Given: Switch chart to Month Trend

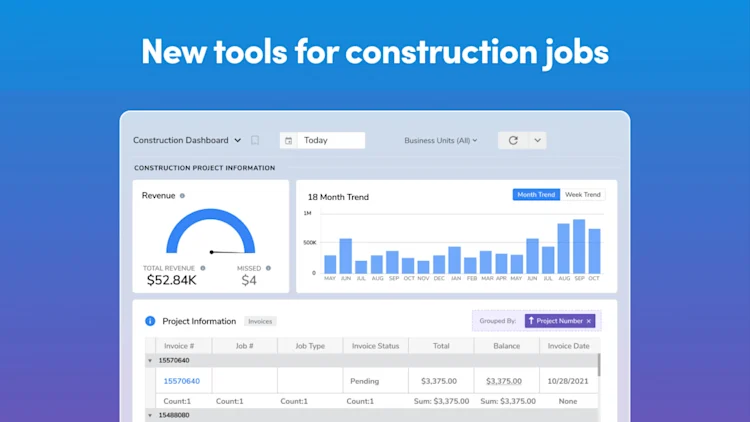Looking at the screenshot, I should pyautogui.click(x=536, y=195).
